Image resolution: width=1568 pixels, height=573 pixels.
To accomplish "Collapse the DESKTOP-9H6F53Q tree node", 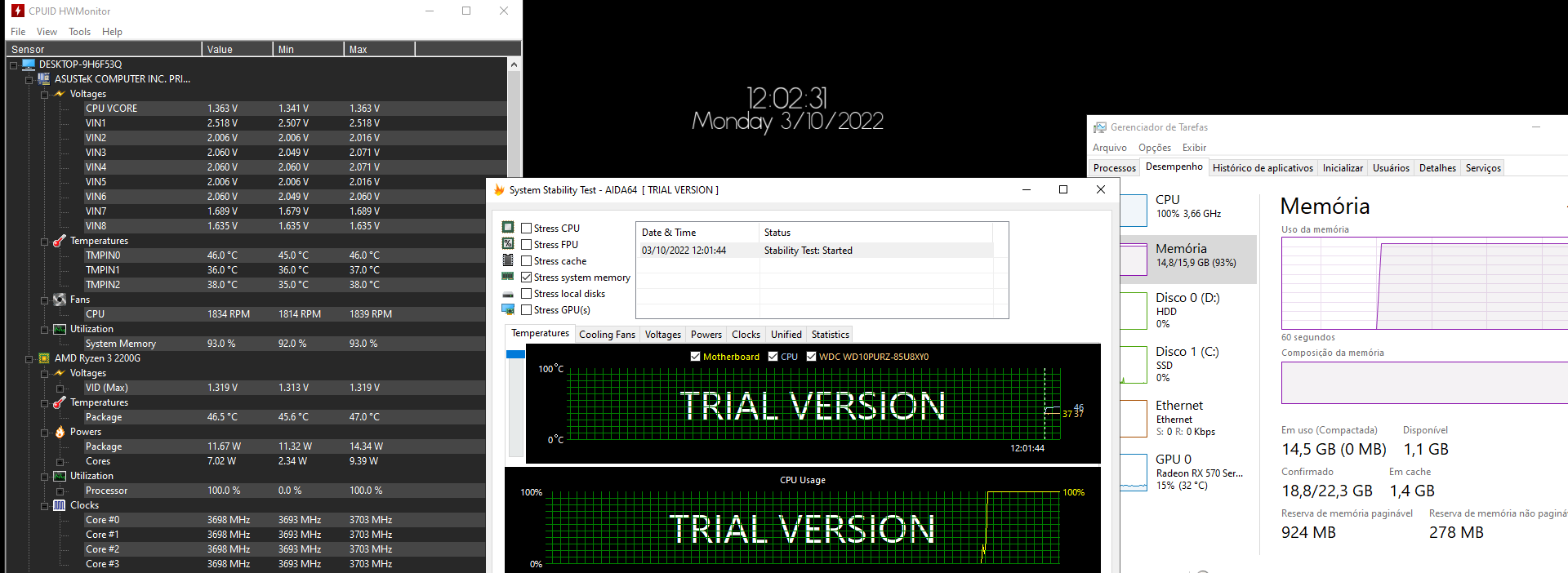I will pos(14,65).
